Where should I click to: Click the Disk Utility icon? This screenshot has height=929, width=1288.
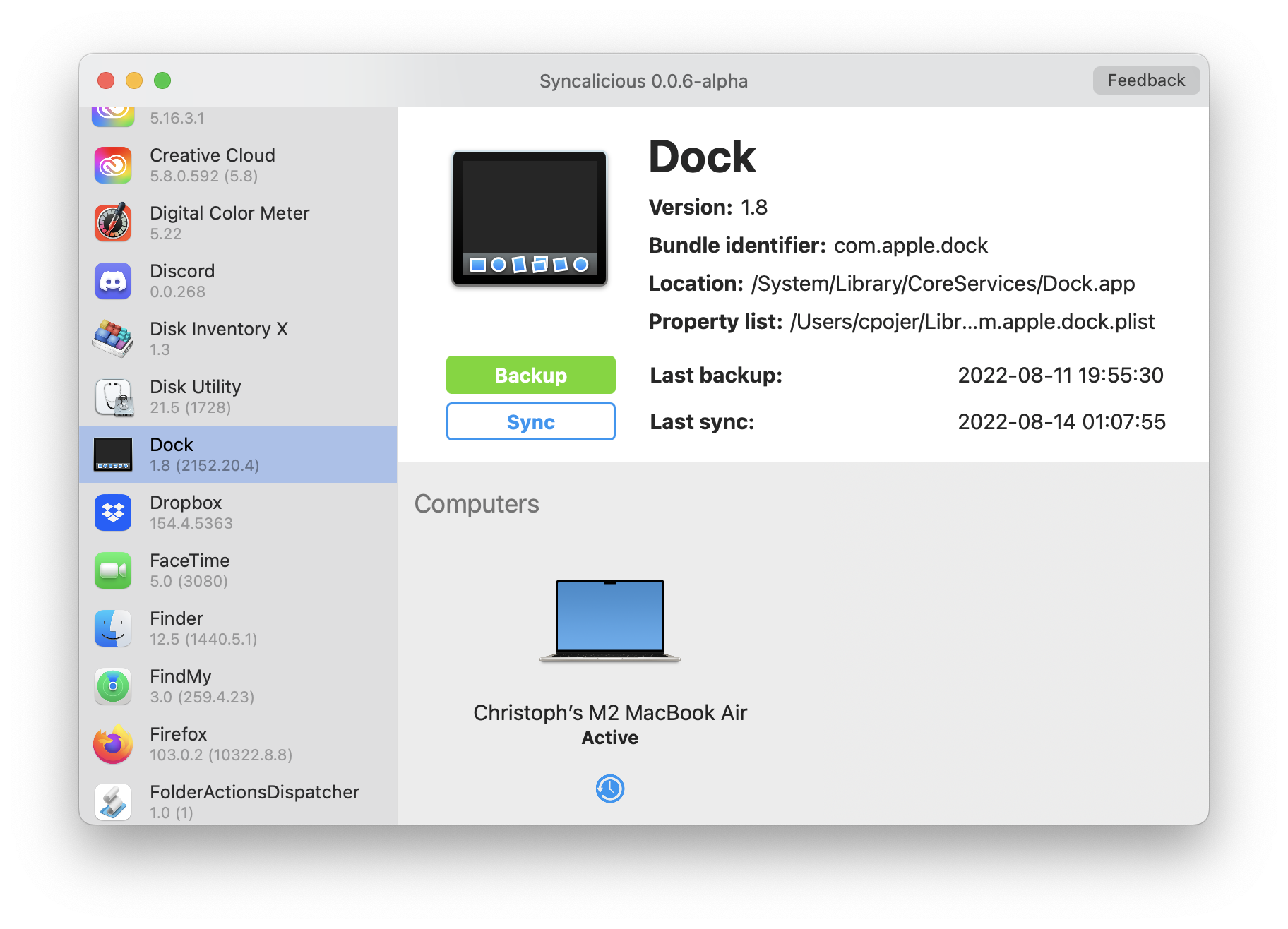113,397
